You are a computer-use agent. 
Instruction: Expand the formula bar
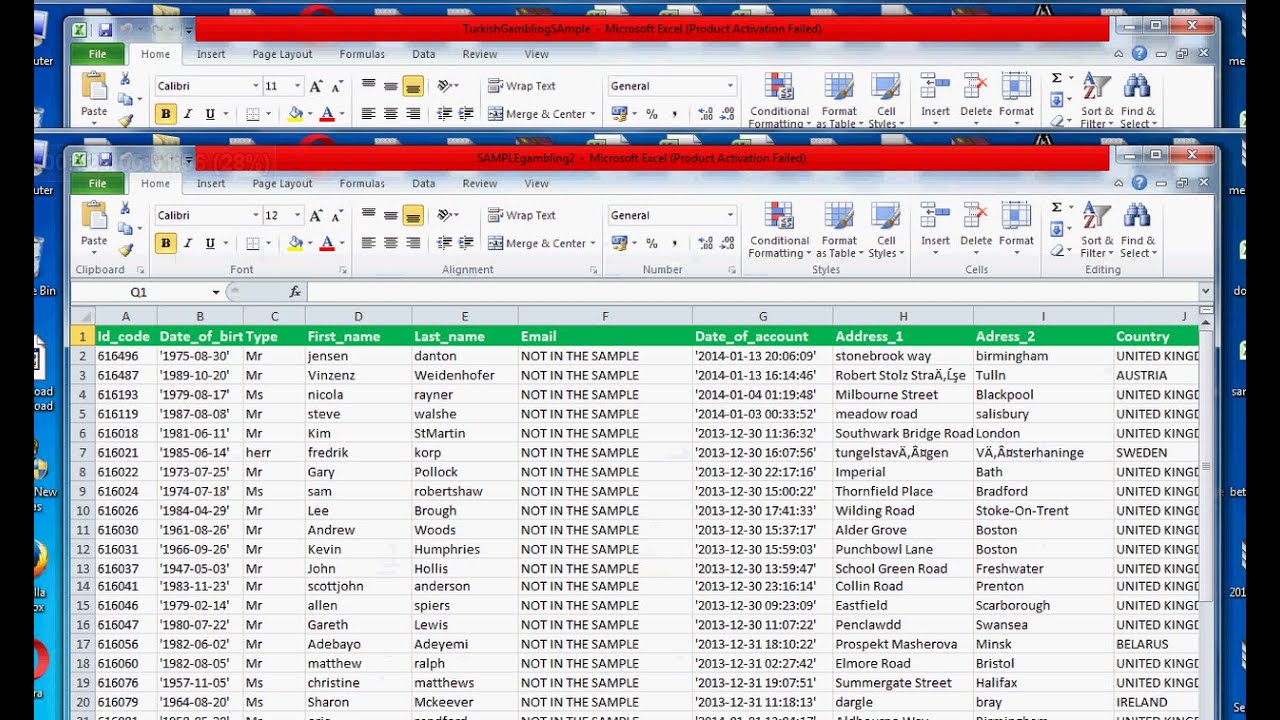tap(1205, 291)
